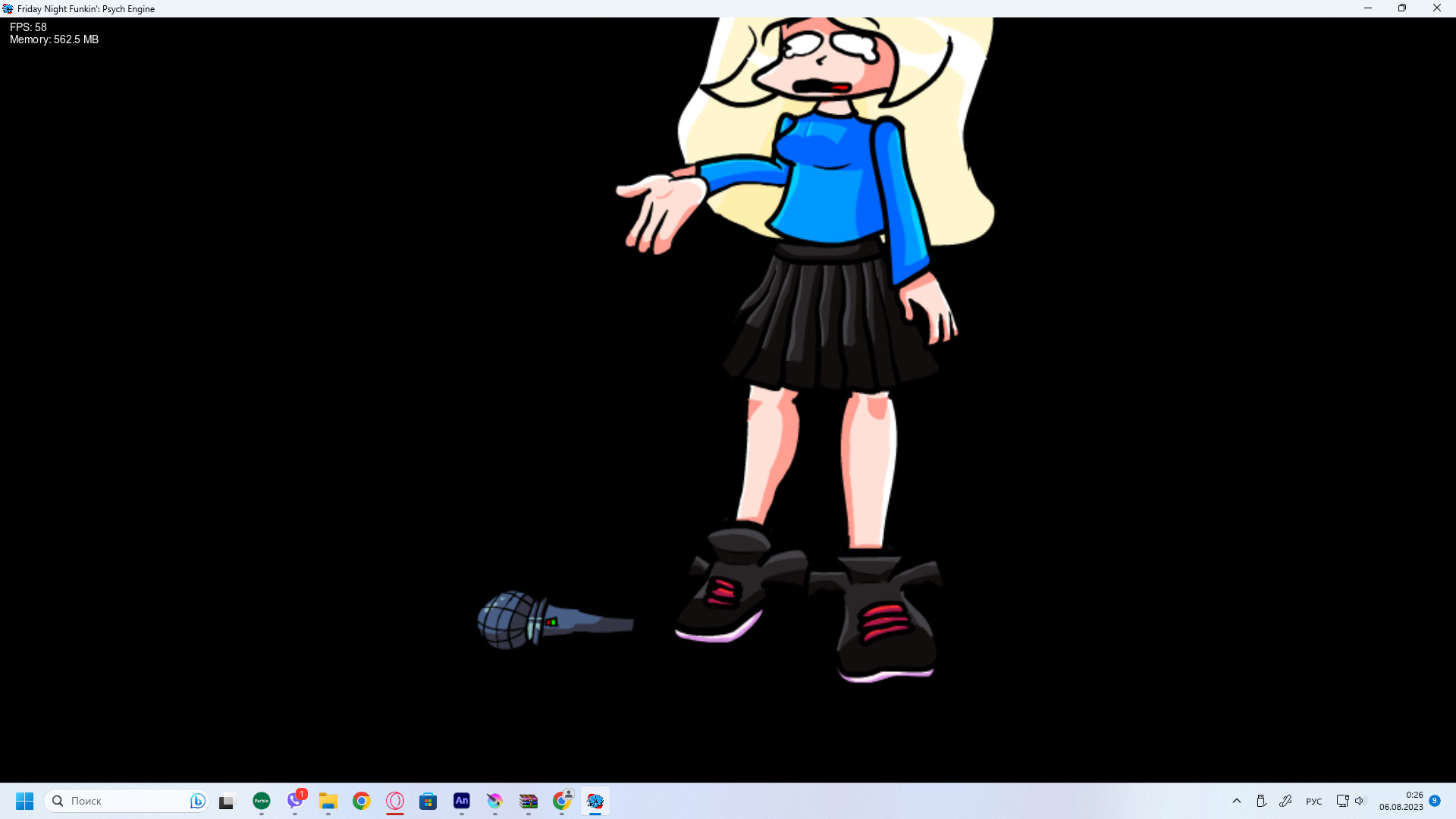
Task: Select Friday Night Funkin' taskbar icon
Action: click(x=595, y=801)
